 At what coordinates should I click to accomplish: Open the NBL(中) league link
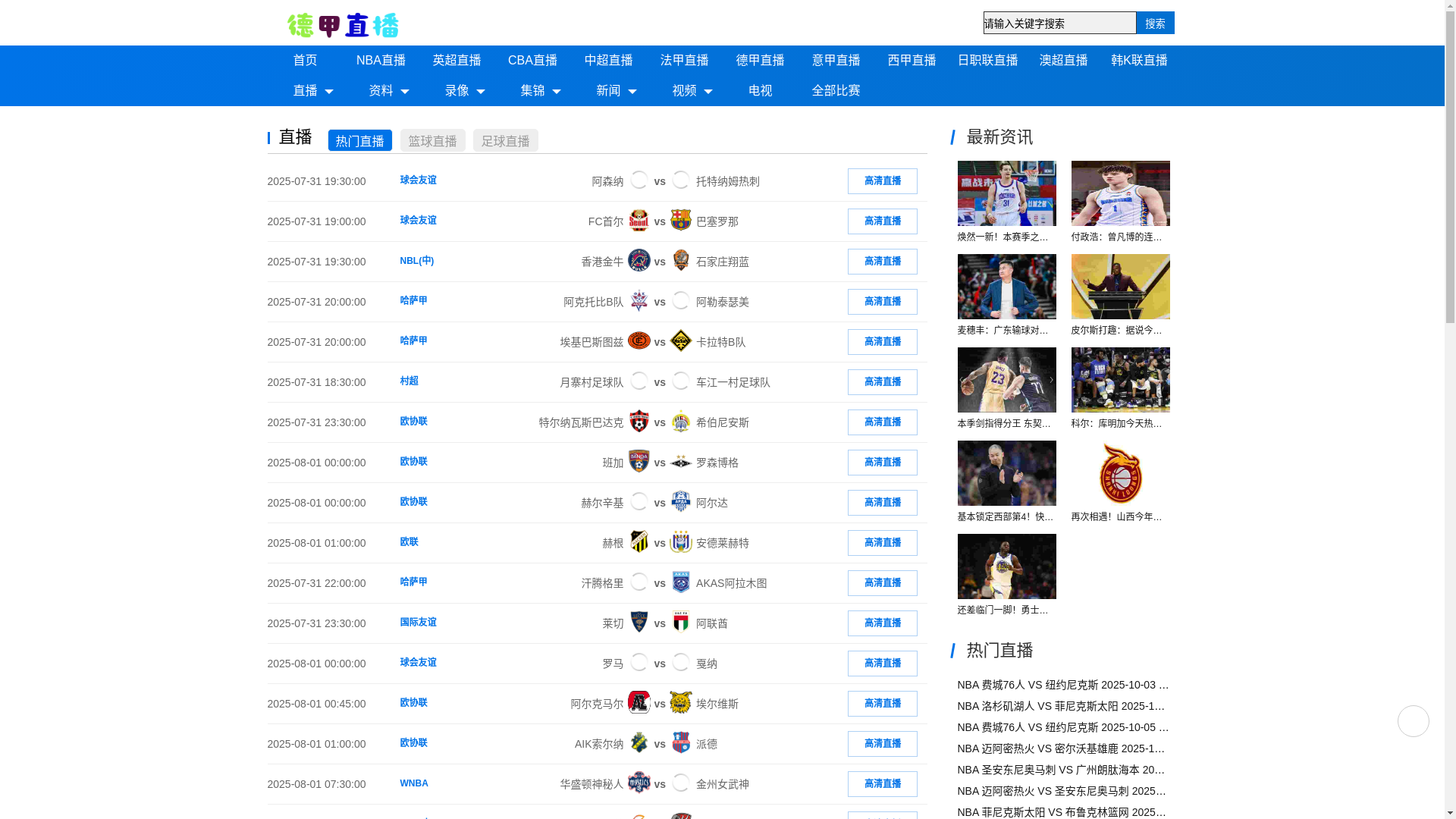point(416,261)
